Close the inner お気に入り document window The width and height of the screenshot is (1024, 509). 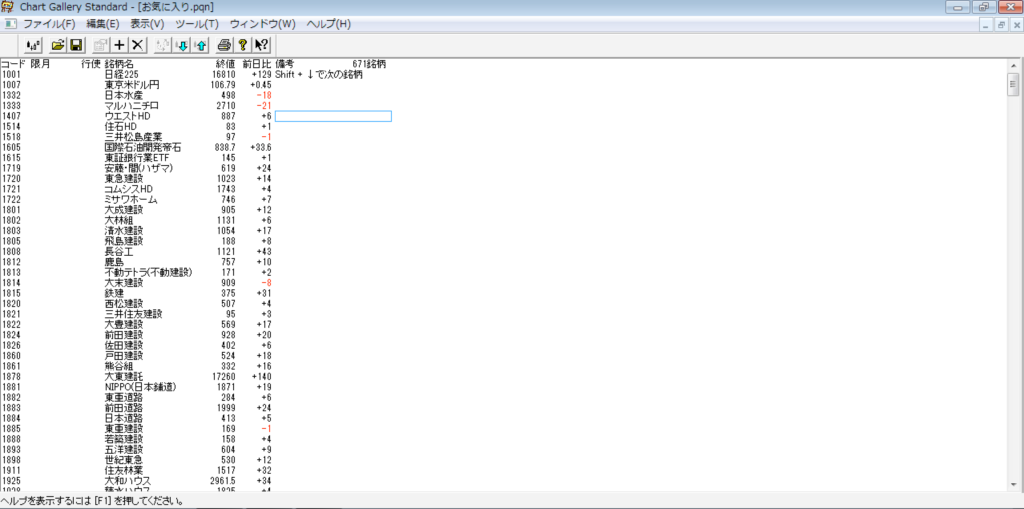(x=1016, y=25)
